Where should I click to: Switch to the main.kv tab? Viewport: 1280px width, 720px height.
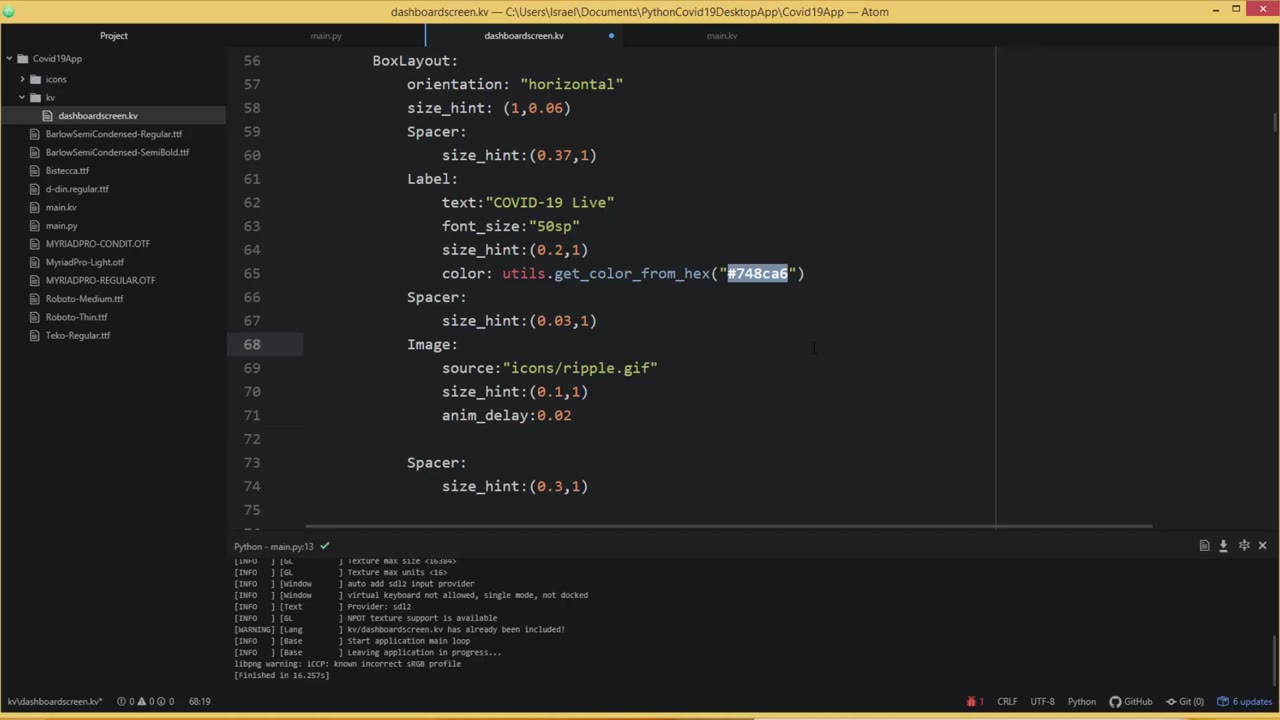(722, 35)
